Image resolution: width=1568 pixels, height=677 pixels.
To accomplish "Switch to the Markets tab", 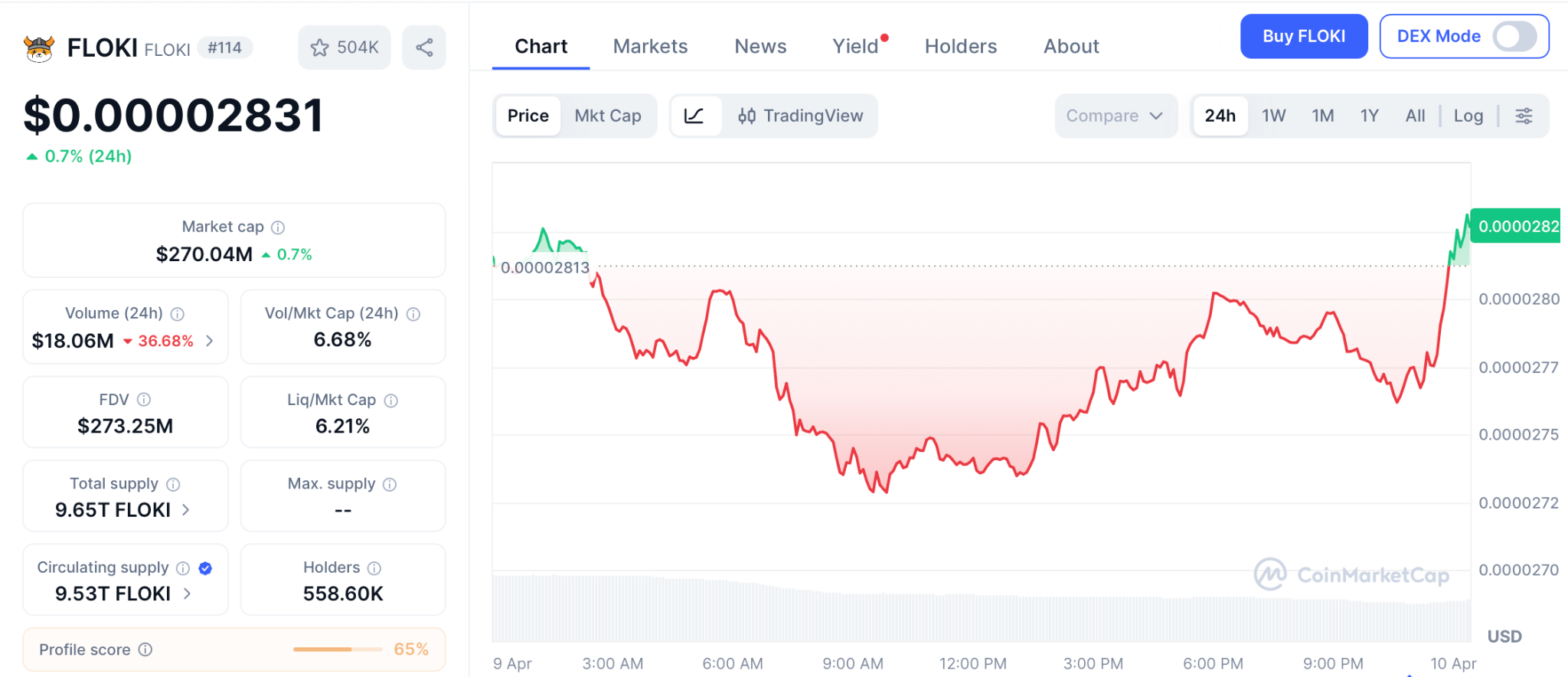I will [650, 47].
